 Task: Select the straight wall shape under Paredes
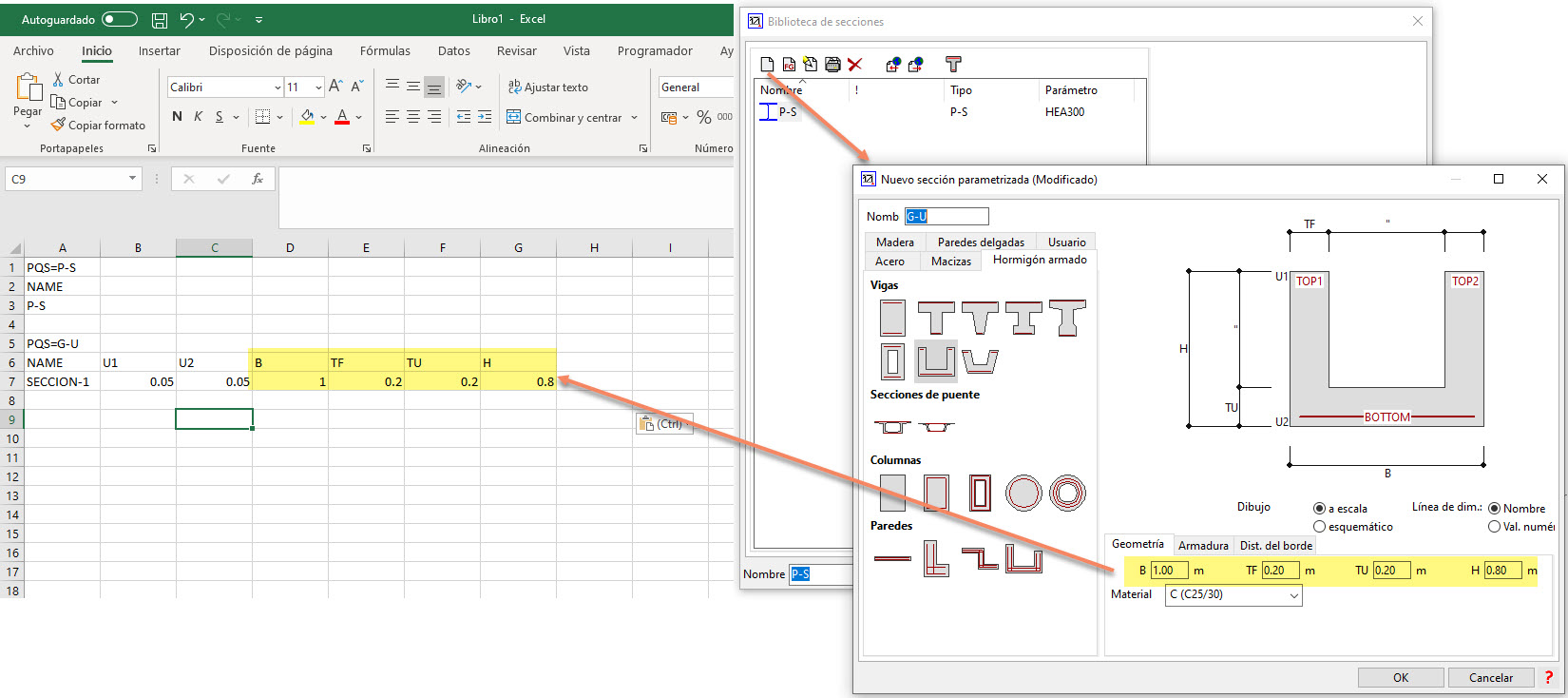pos(892,558)
